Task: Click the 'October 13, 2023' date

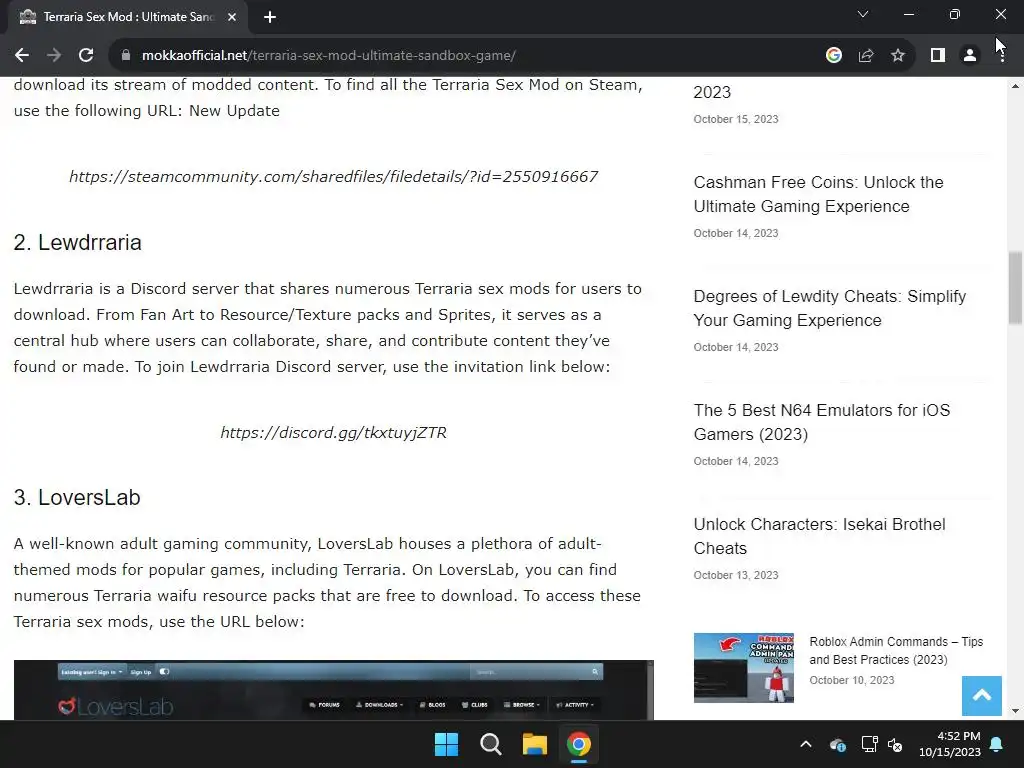Action: click(x=736, y=575)
